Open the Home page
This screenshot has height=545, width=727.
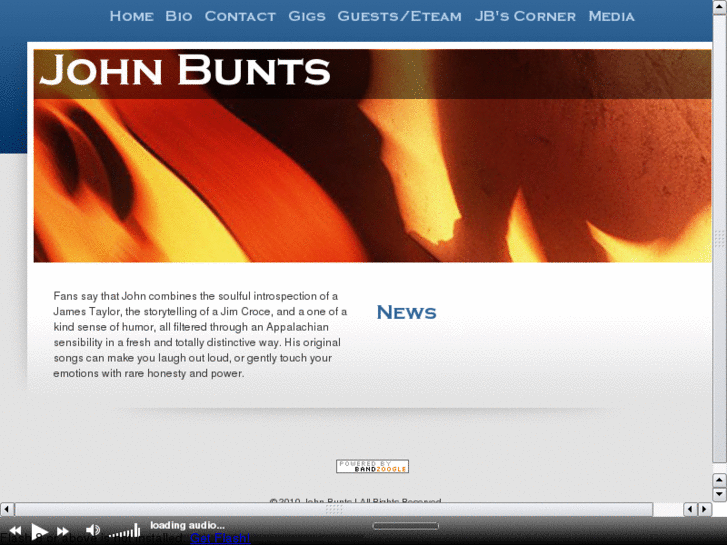point(131,16)
